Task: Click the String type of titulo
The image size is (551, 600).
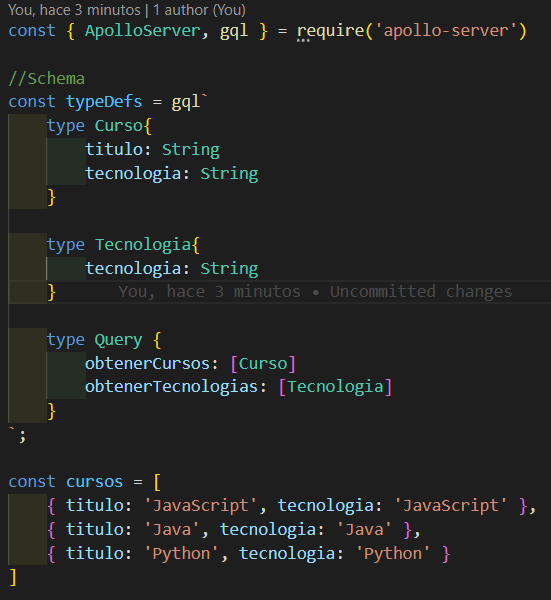Action: (x=191, y=150)
